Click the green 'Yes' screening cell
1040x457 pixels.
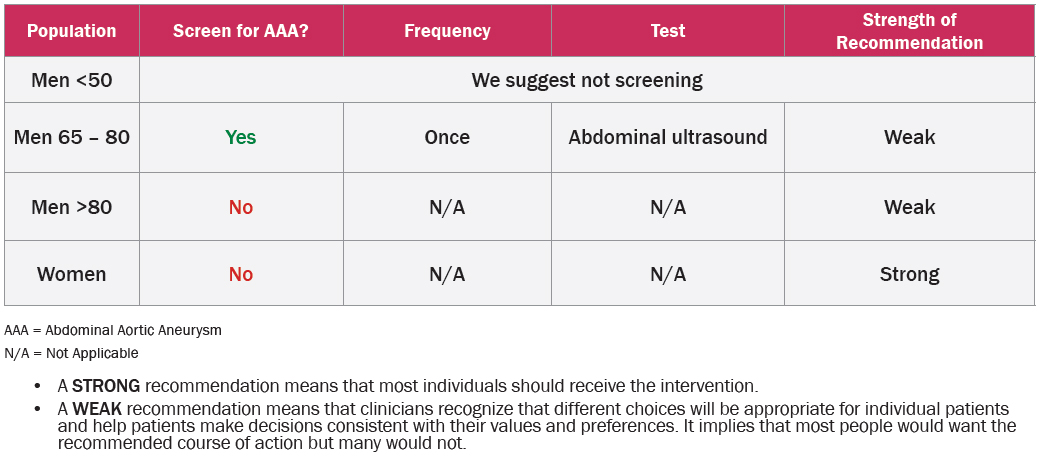pyautogui.click(x=241, y=137)
